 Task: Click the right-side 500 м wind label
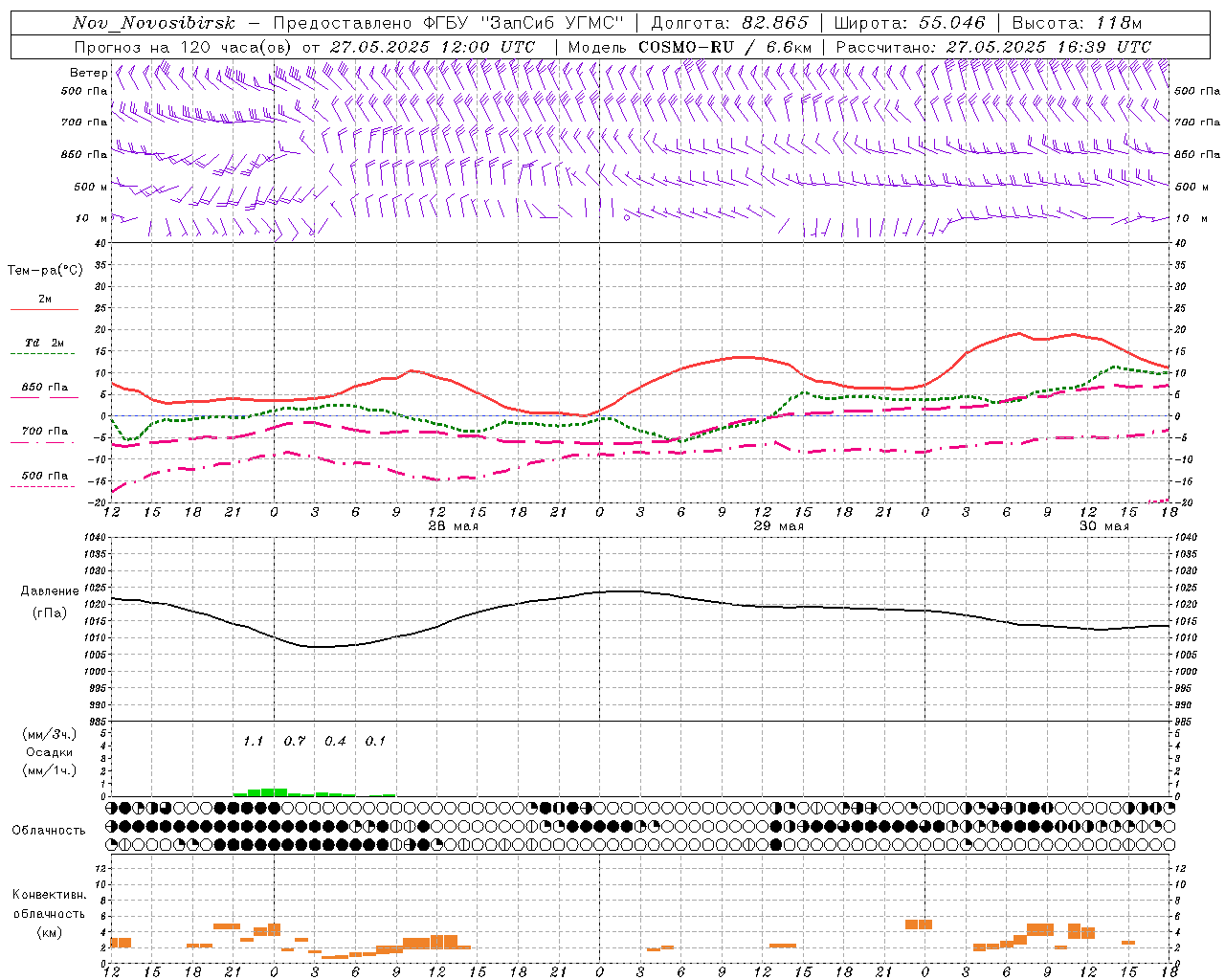(1192, 187)
